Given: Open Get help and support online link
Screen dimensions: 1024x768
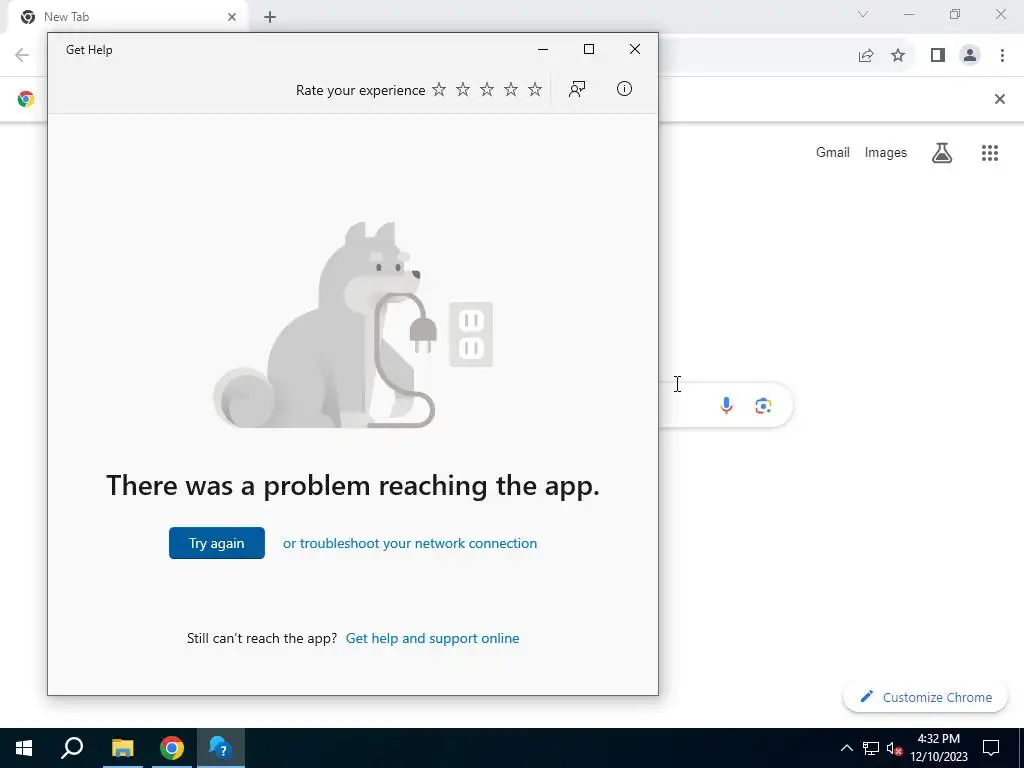Looking at the screenshot, I should tap(432, 638).
